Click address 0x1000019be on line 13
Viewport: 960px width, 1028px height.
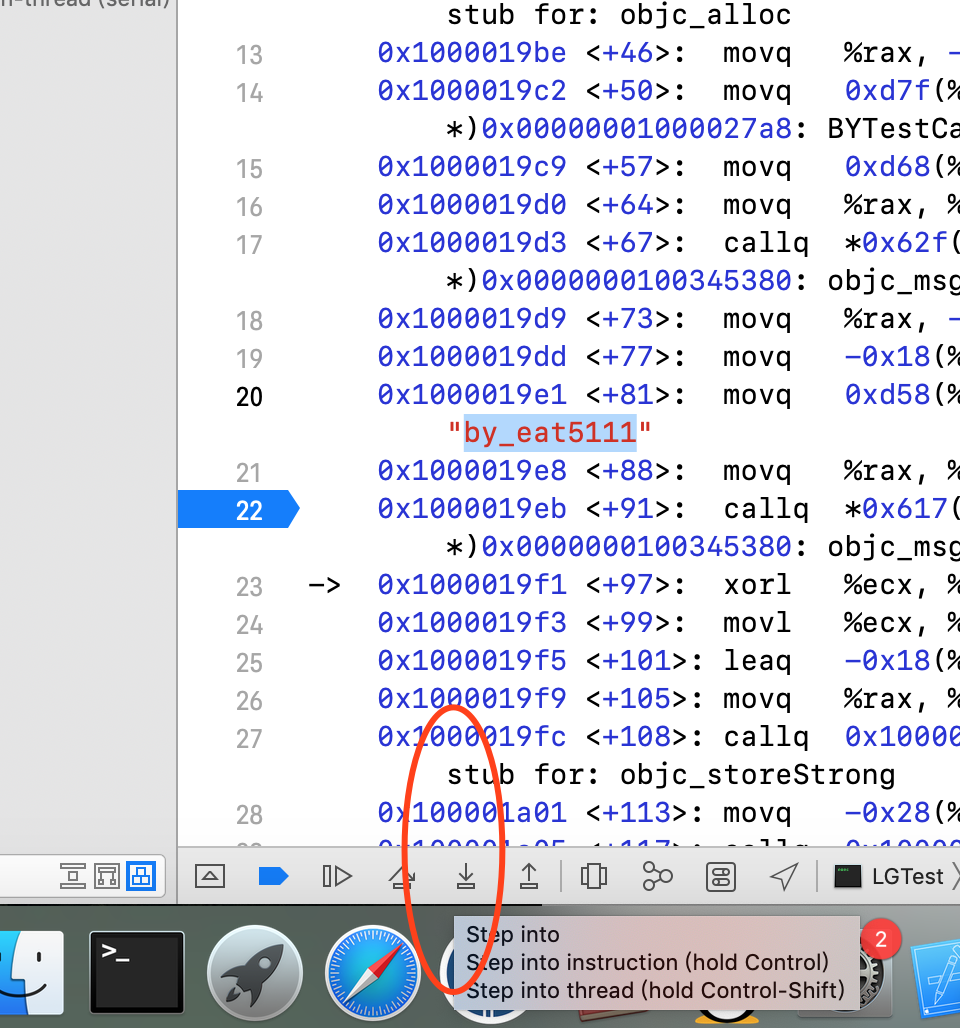pos(471,52)
